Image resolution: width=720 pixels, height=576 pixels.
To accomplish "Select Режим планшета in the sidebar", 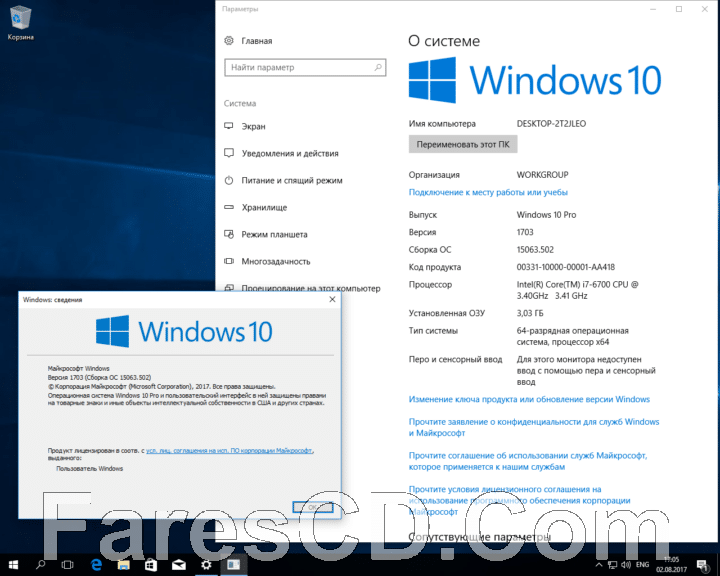I will (274, 235).
